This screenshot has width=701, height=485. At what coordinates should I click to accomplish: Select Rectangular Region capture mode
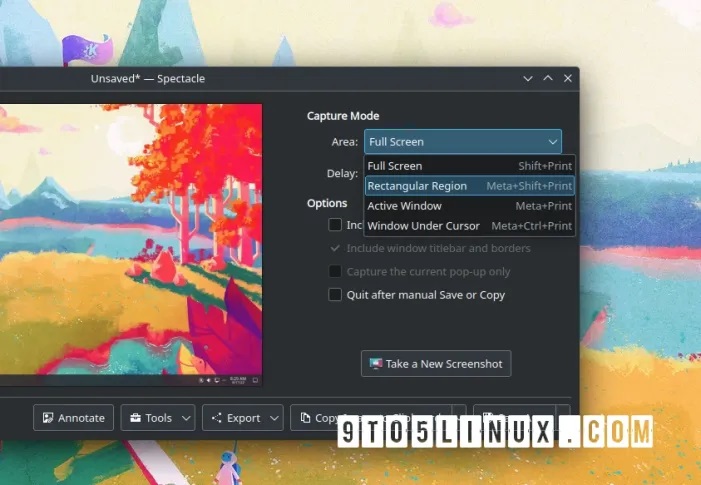coord(469,186)
